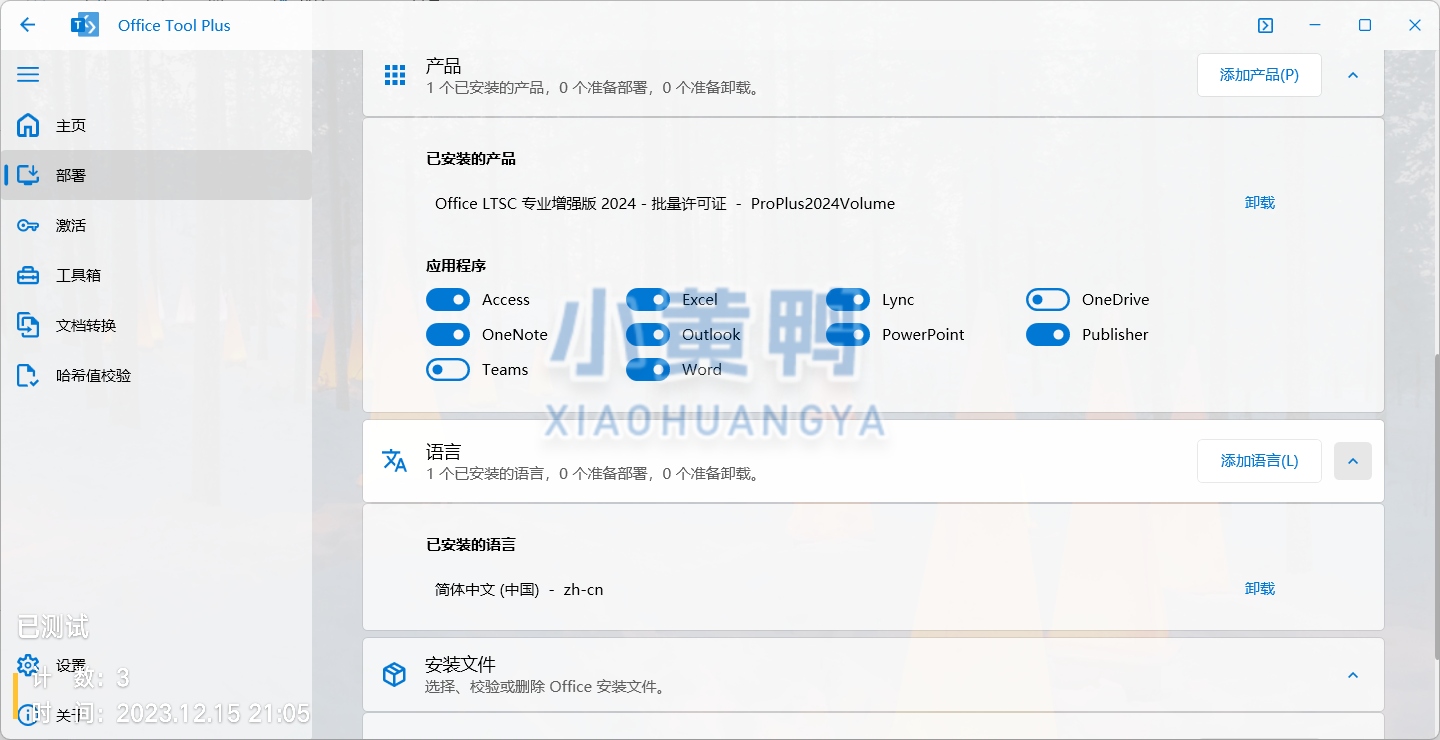Viewport: 1440px width, 740px height.
Task: Enable the OneDrive application toggle
Action: tap(1048, 300)
